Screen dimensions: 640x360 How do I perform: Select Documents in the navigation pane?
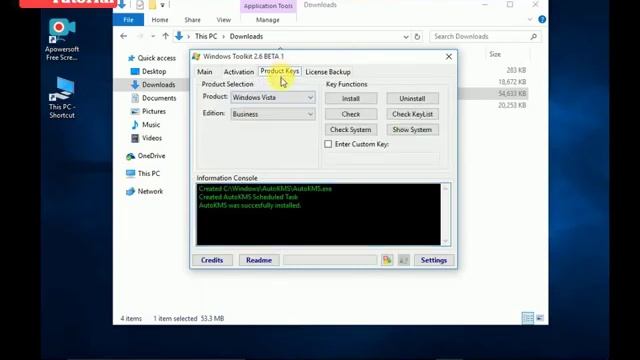click(x=153, y=98)
